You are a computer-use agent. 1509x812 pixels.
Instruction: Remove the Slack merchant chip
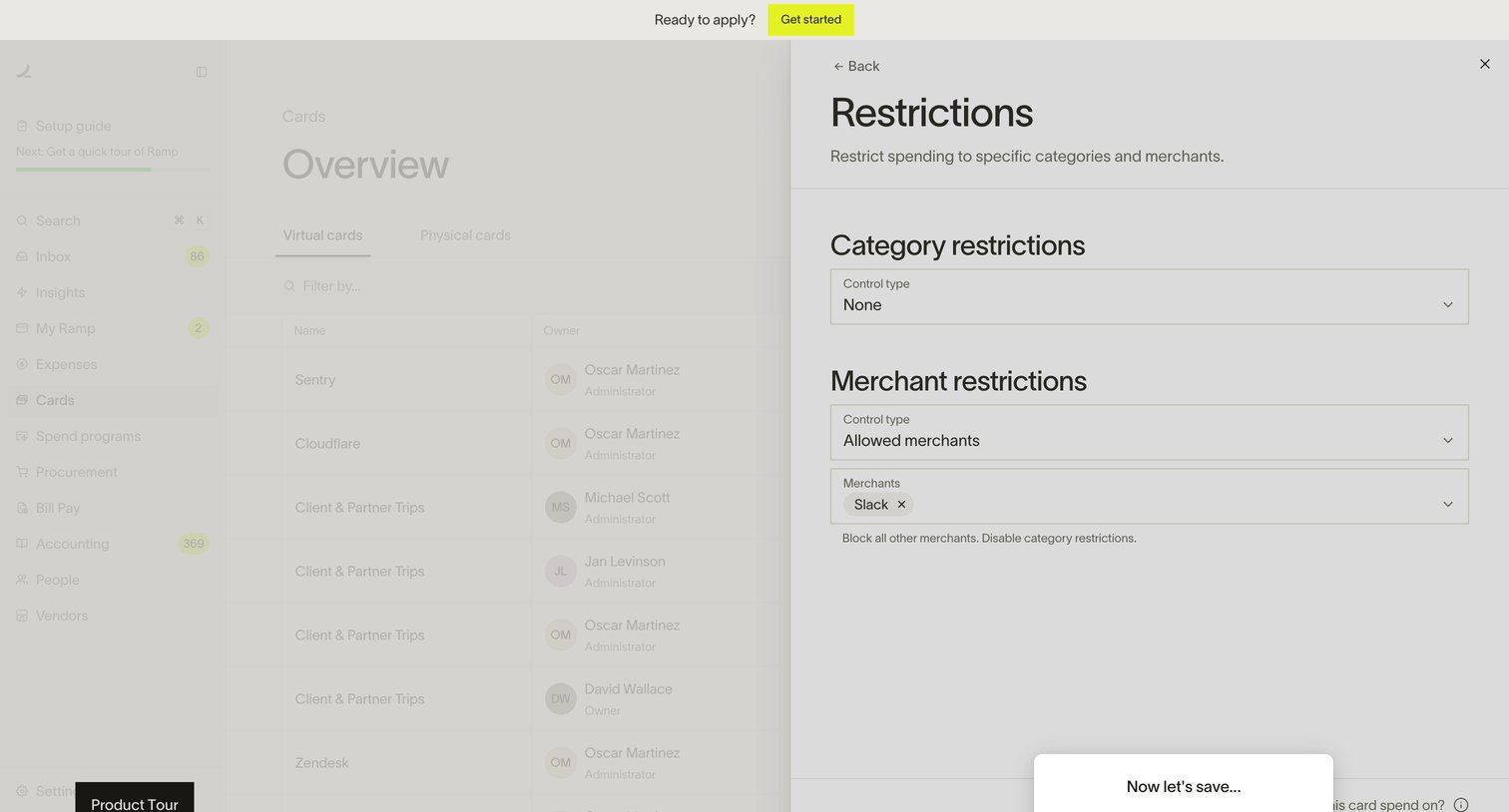(901, 505)
